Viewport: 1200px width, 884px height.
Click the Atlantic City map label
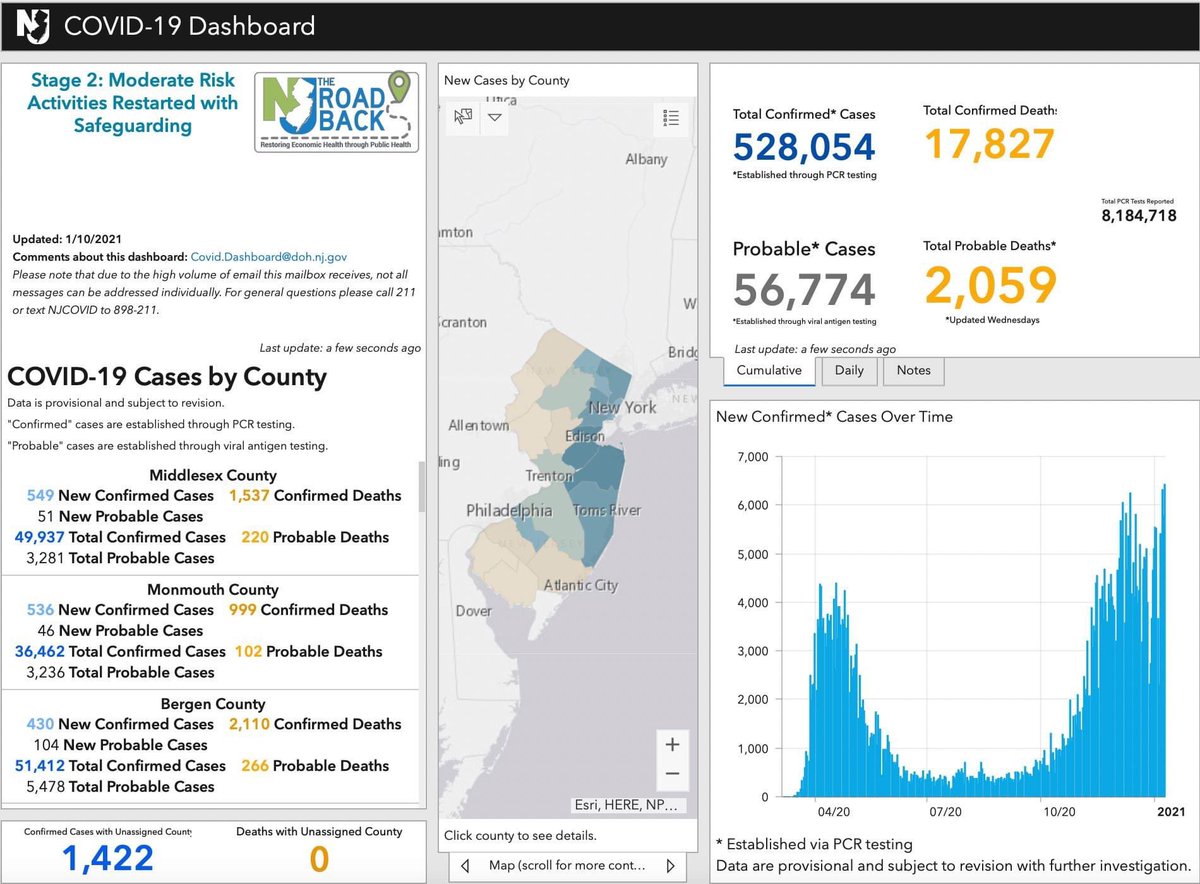(581, 585)
